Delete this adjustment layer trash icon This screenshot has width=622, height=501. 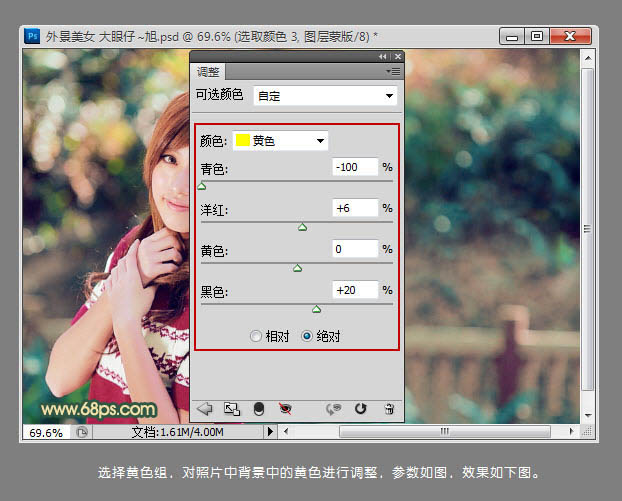(389, 408)
